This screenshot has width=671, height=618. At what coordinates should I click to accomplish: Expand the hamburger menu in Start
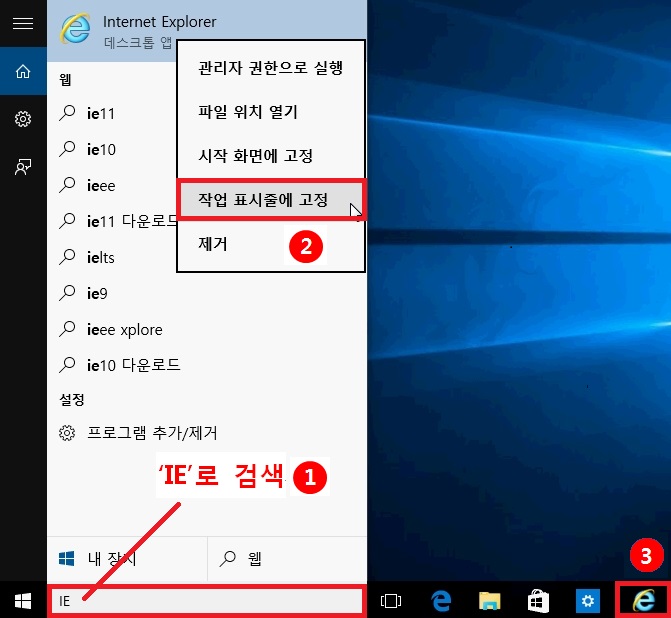(x=23, y=24)
